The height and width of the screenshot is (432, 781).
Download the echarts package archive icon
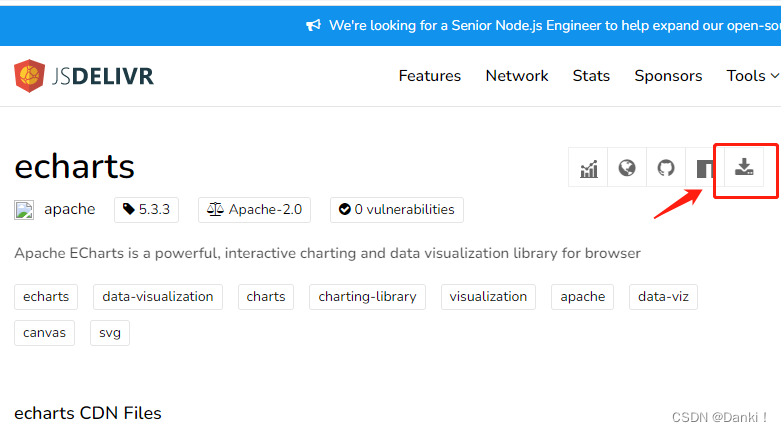coord(744,168)
